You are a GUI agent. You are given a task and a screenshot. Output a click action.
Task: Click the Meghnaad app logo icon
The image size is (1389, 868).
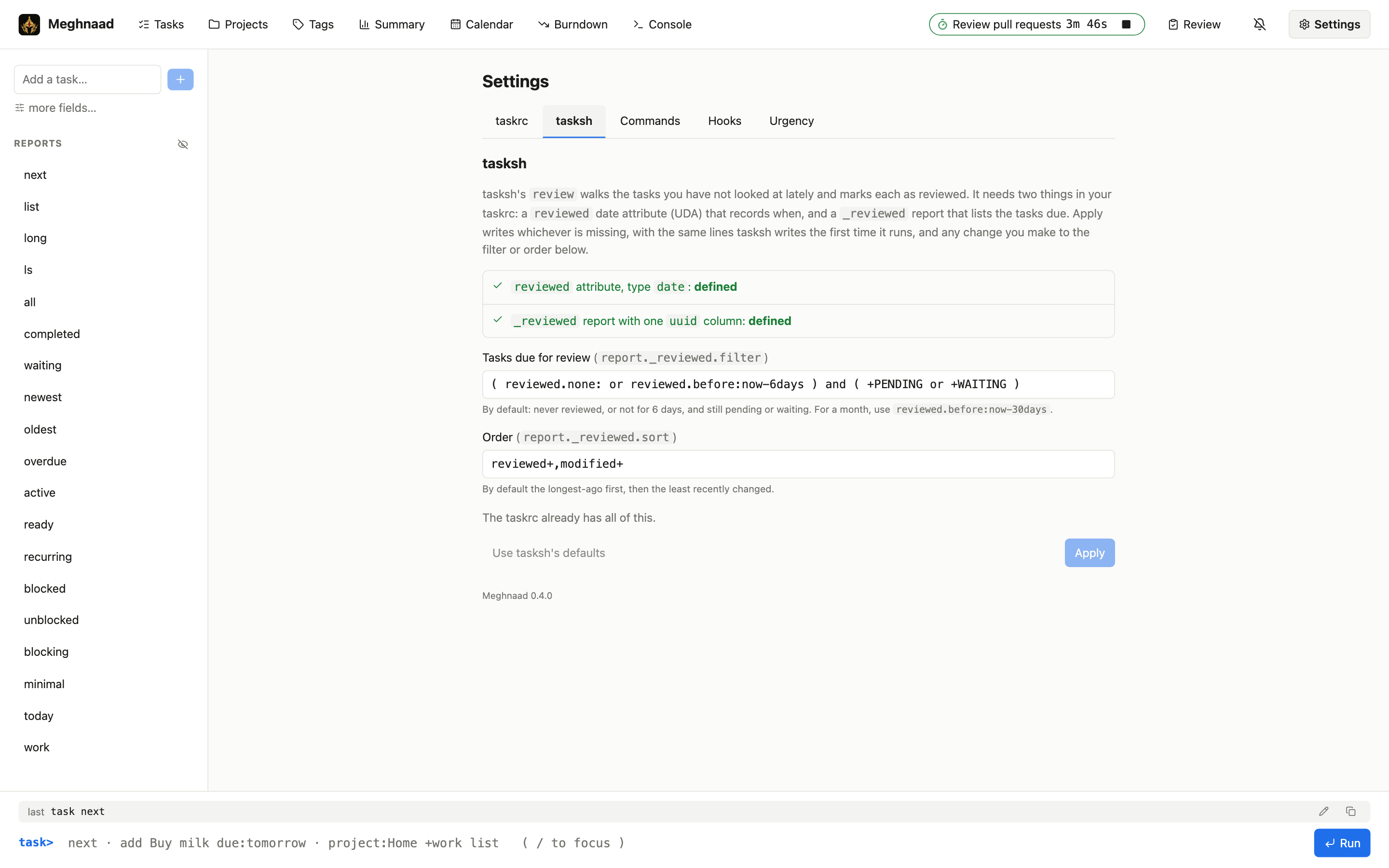click(x=29, y=24)
